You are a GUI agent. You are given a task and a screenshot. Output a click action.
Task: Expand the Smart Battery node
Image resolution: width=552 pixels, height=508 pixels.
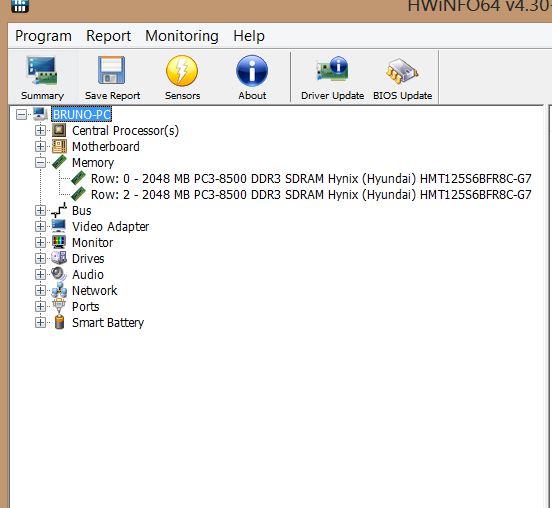click(40, 322)
